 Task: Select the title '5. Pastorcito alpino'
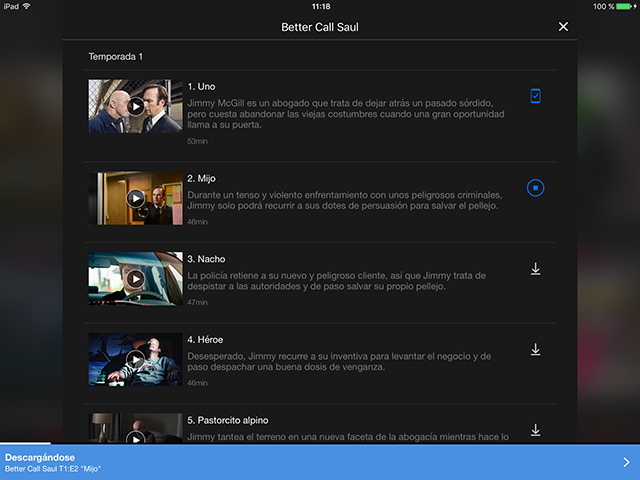click(x=228, y=420)
